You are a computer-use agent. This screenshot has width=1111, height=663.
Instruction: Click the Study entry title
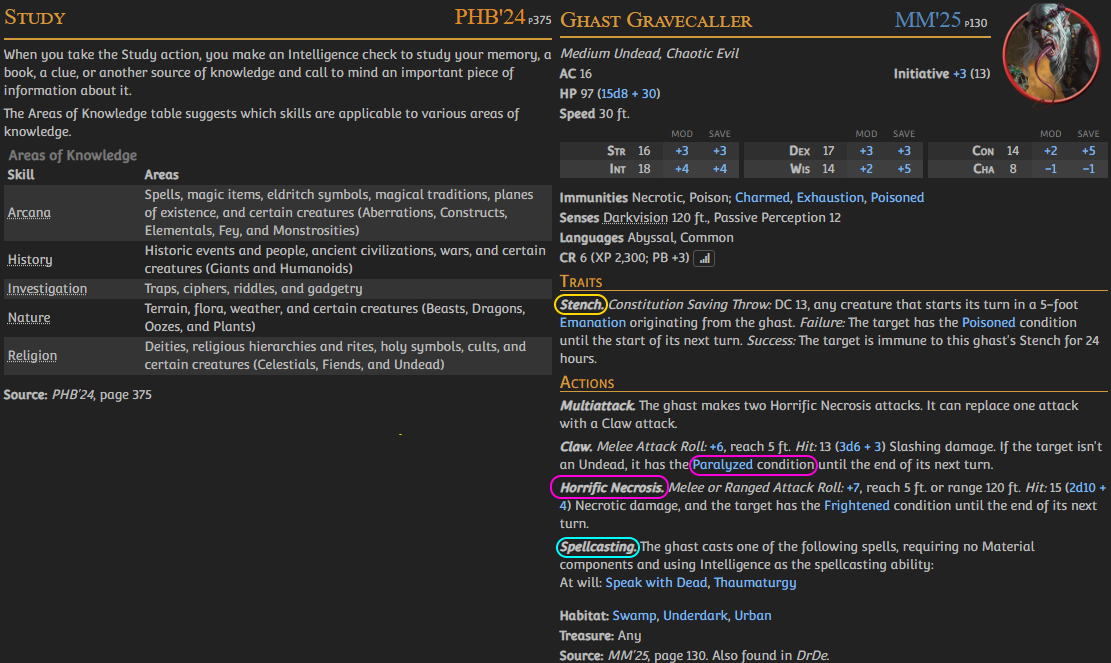click(x=35, y=17)
